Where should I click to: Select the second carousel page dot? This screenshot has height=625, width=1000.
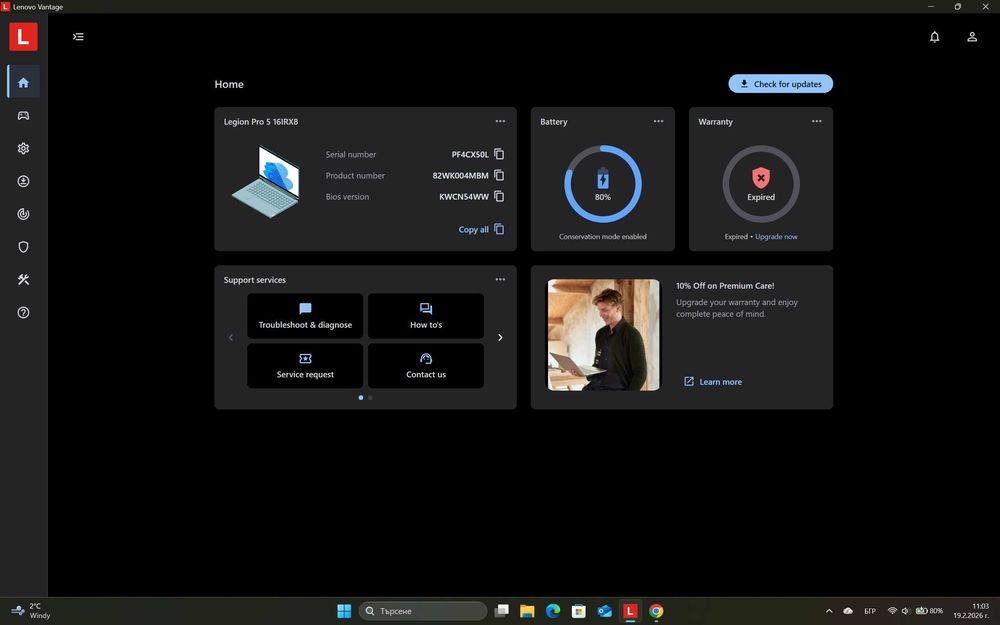pos(371,397)
